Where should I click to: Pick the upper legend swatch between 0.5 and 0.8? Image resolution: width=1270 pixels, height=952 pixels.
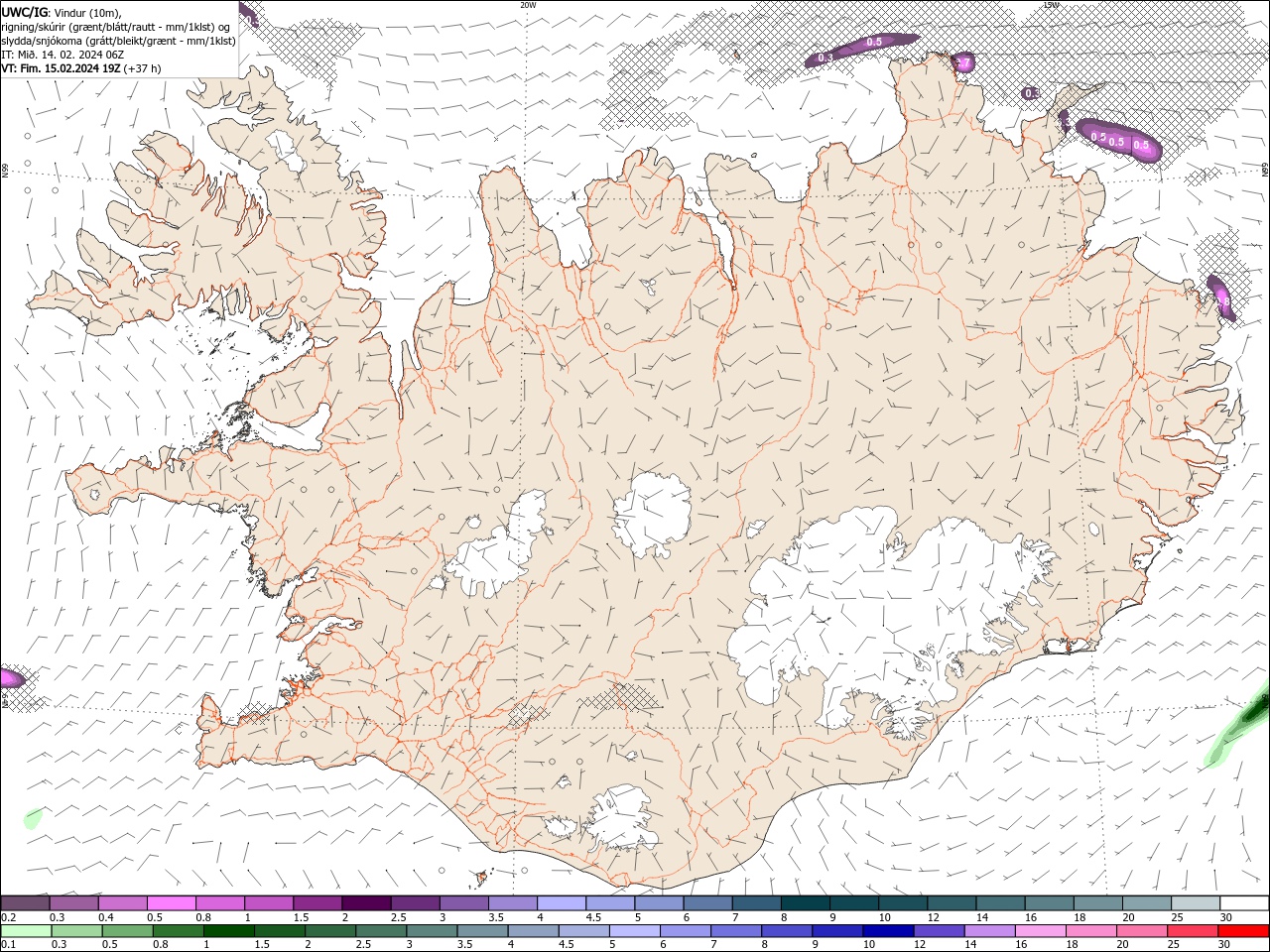point(171,902)
